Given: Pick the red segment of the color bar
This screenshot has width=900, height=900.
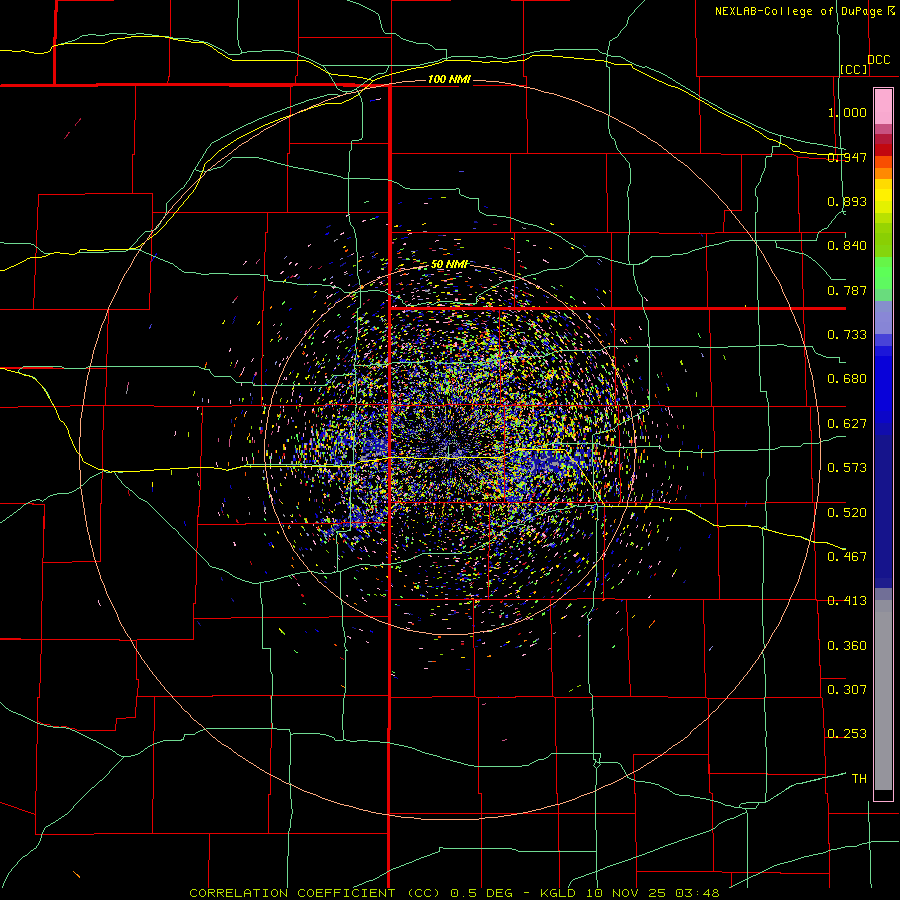Looking at the screenshot, I should [883, 150].
